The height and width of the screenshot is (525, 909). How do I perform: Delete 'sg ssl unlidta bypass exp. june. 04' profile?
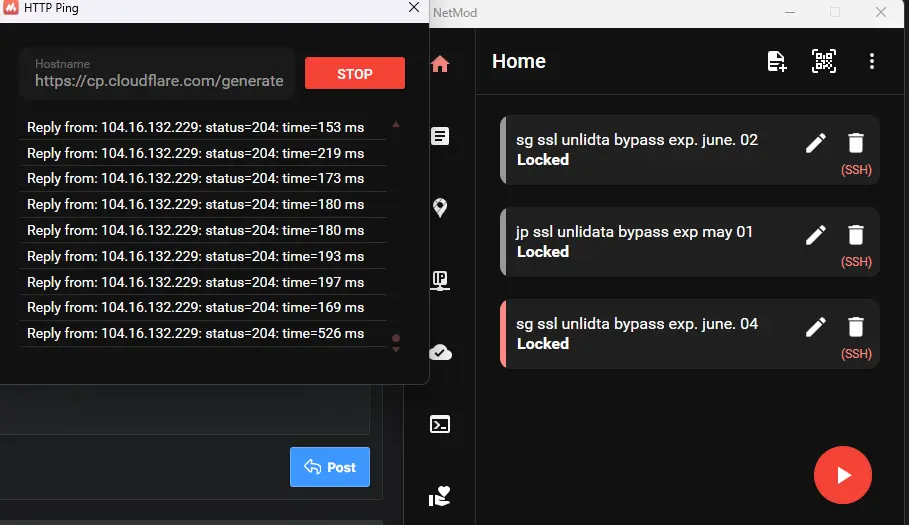coord(856,327)
